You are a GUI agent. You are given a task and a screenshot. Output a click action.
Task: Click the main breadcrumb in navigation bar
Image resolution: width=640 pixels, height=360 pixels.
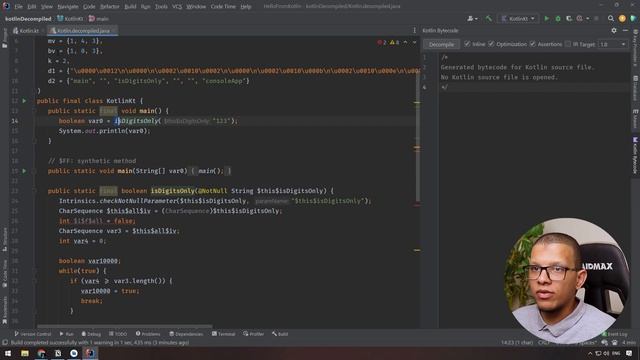tap(99, 19)
